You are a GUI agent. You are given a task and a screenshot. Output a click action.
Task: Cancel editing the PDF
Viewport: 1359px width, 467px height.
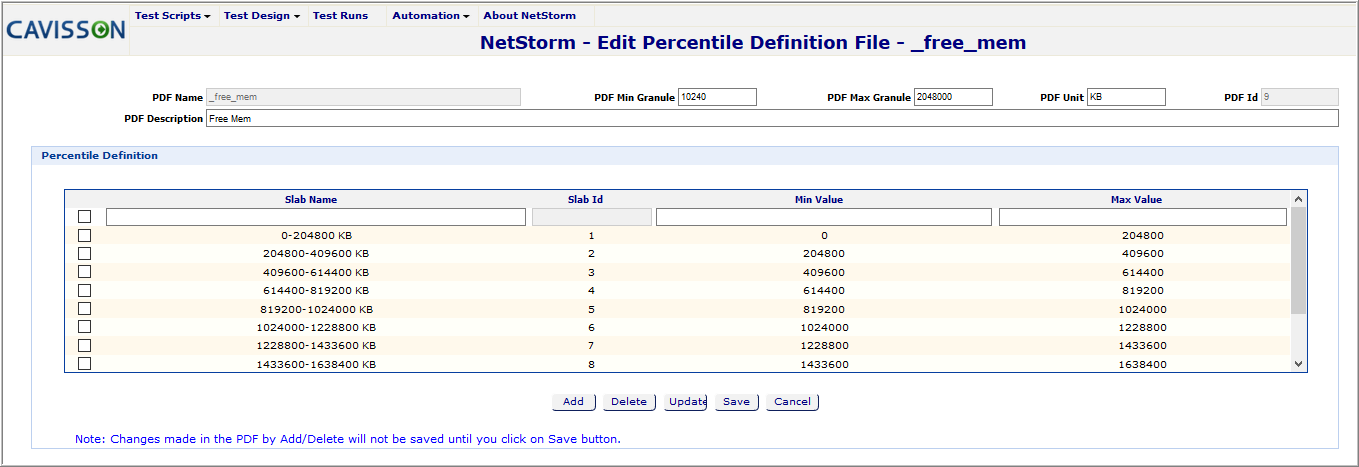pyautogui.click(x=792, y=402)
